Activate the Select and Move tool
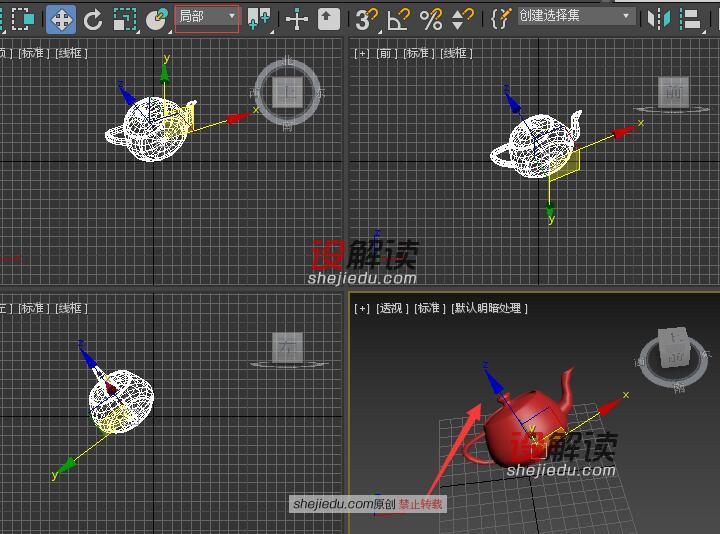Image resolution: width=720 pixels, height=534 pixels. (x=61, y=19)
